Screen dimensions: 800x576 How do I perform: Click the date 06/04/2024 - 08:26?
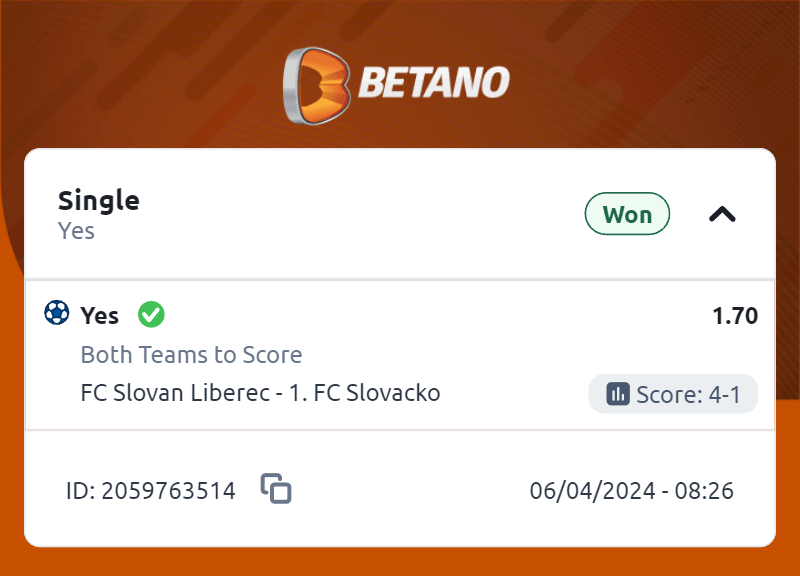(x=632, y=491)
